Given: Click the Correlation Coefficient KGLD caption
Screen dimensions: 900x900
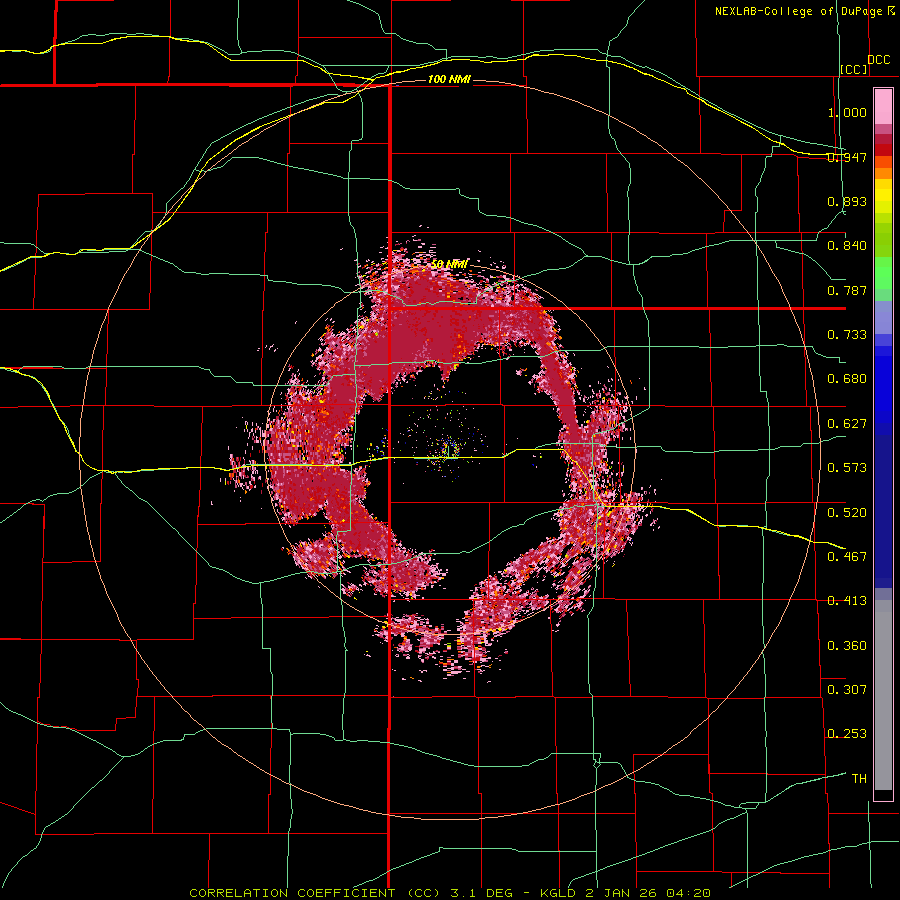Looking at the screenshot, I should coord(450,893).
